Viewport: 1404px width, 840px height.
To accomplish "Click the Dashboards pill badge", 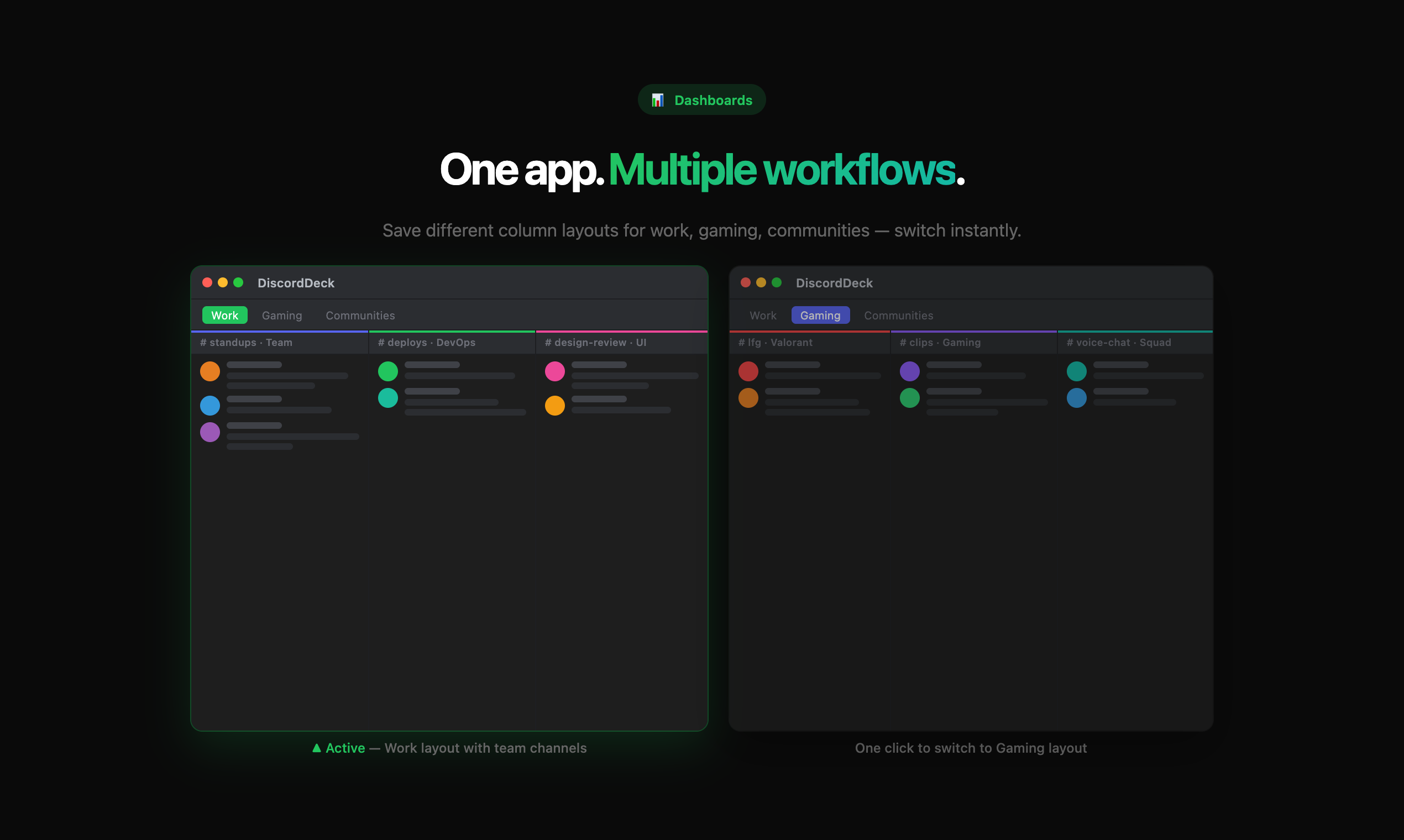I will 701,100.
